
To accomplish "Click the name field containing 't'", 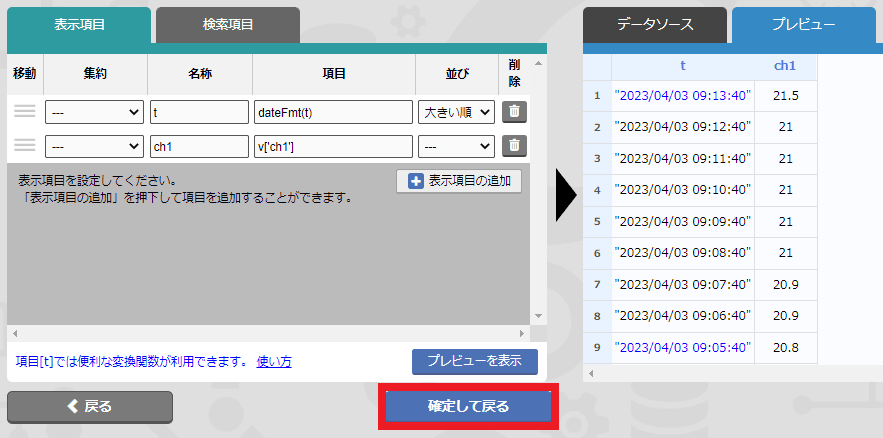I will pyautogui.click(x=199, y=112).
